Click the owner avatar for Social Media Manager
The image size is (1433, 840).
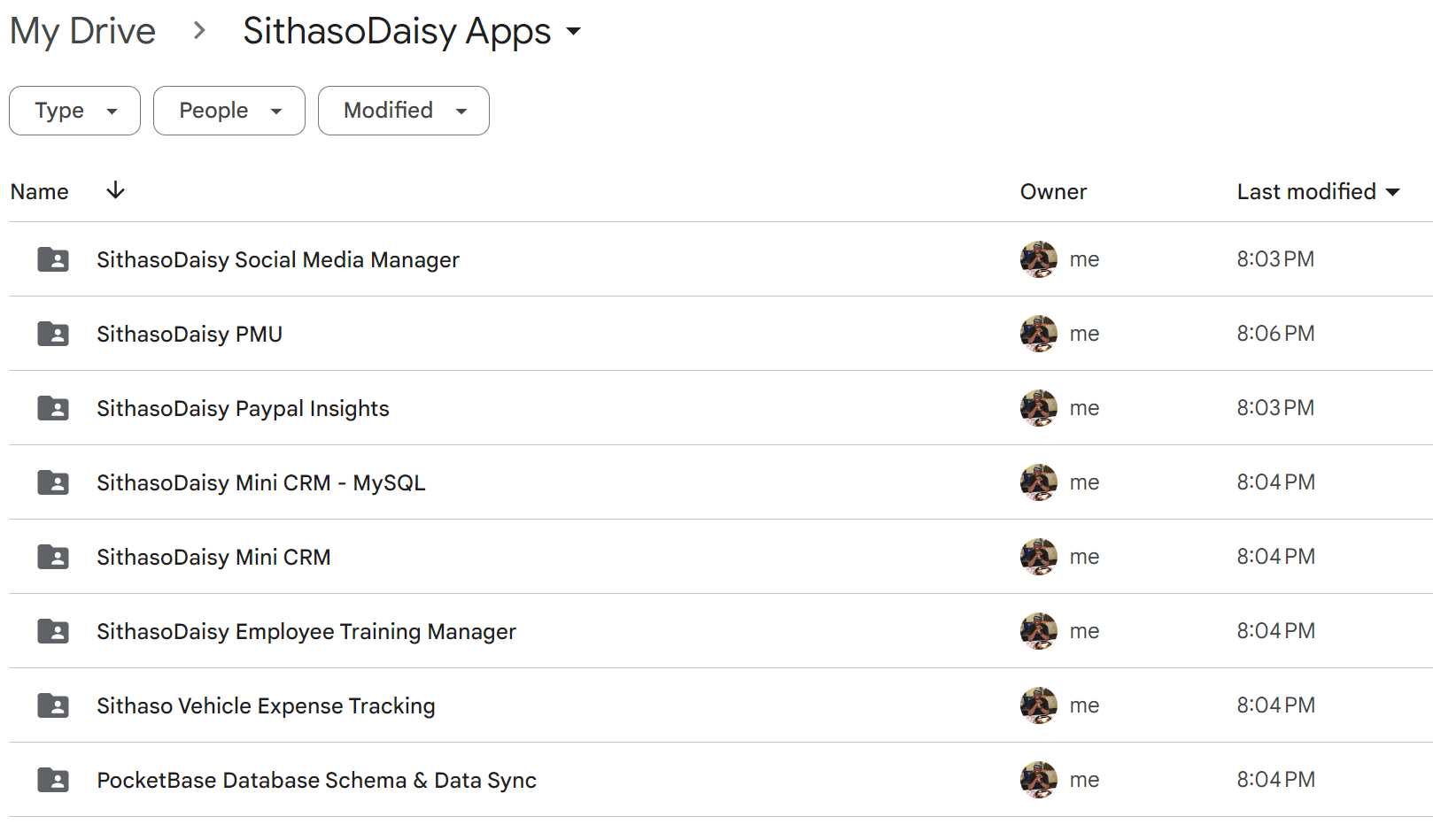tap(1039, 259)
